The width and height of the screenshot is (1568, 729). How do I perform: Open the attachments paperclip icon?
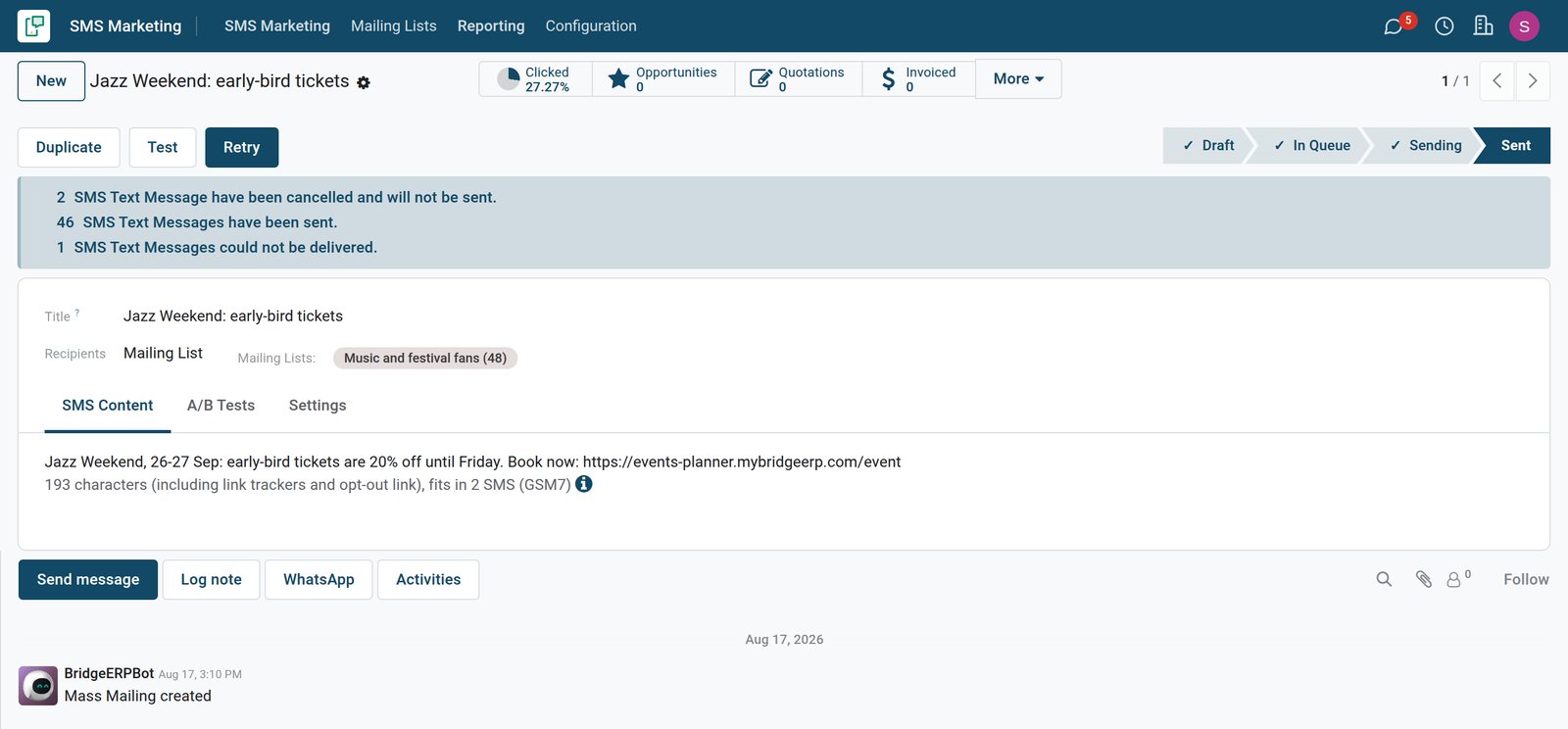pyautogui.click(x=1424, y=579)
